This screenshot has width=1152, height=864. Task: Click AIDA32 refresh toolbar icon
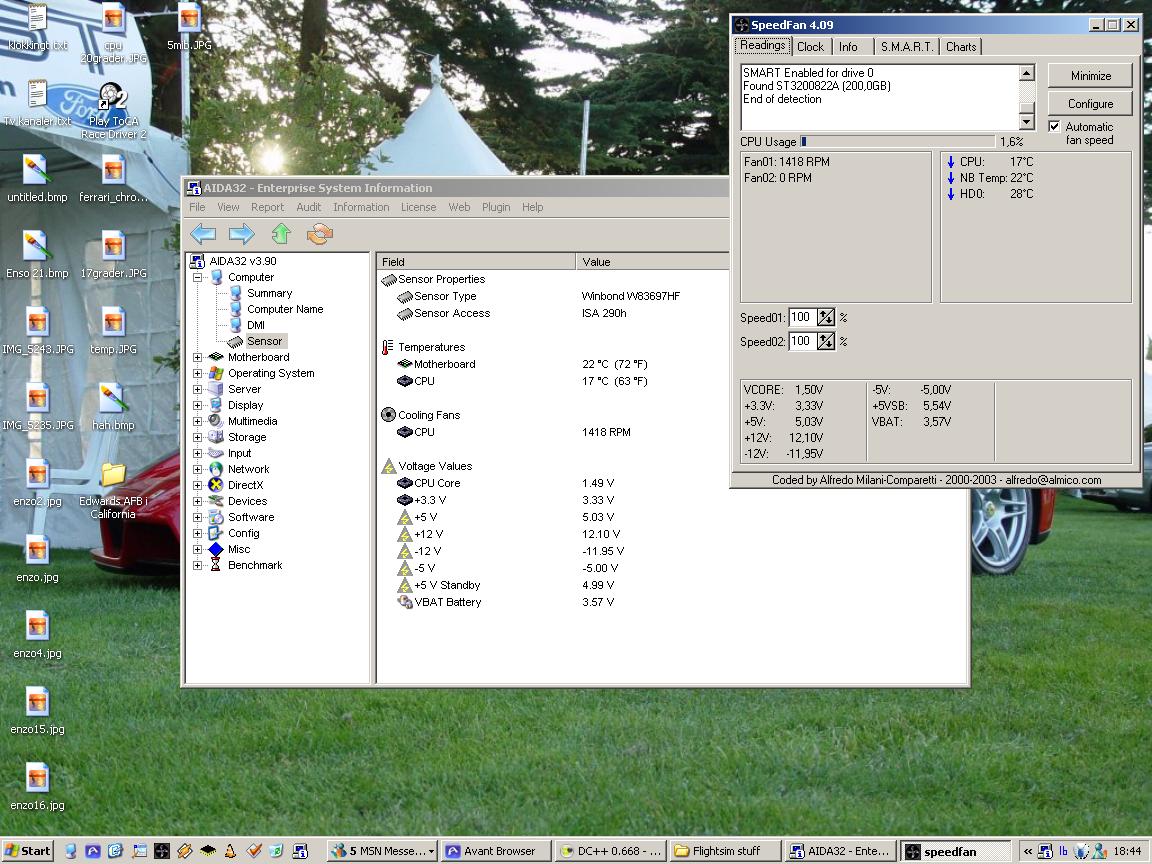coord(320,234)
